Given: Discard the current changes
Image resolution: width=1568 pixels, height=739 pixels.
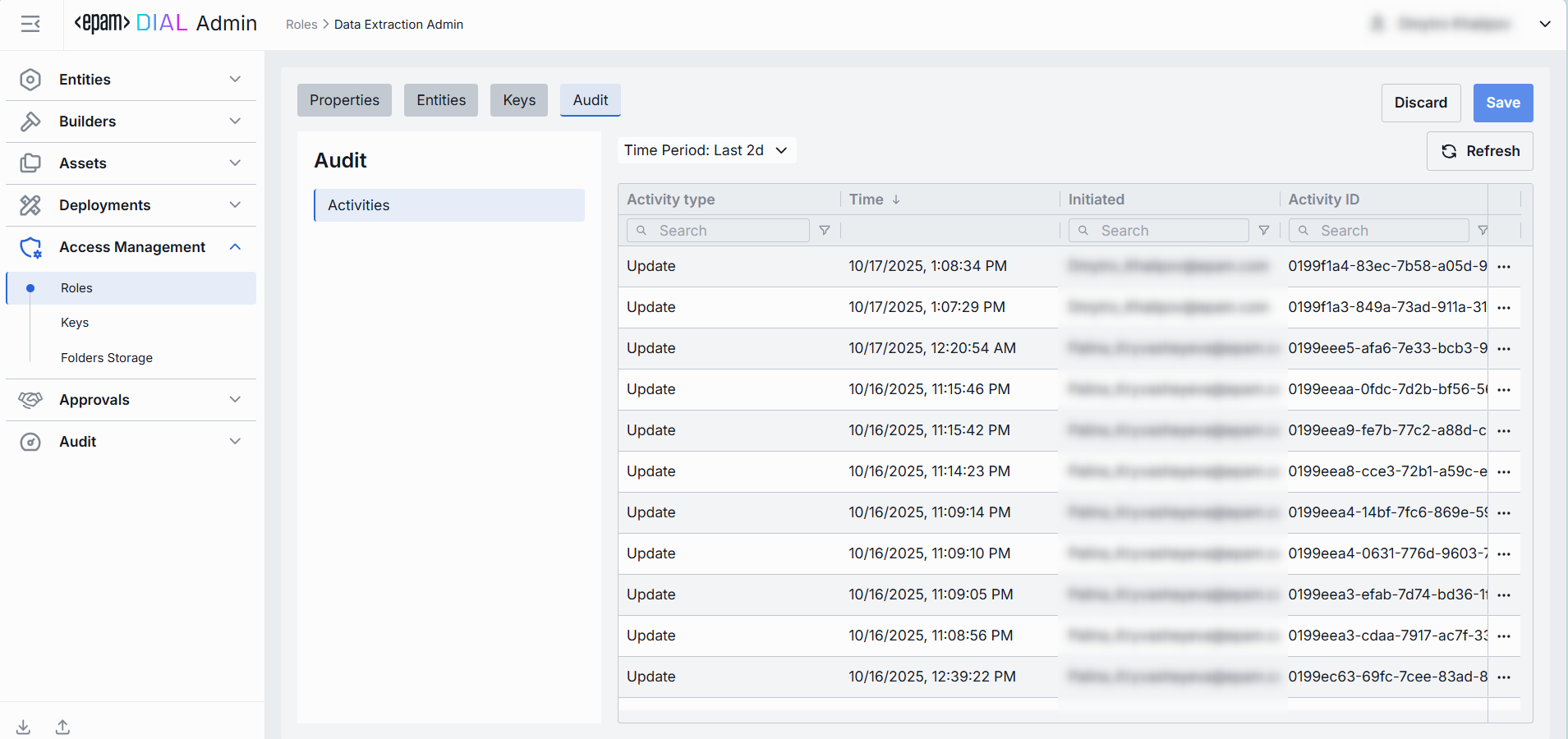Looking at the screenshot, I should [1420, 103].
